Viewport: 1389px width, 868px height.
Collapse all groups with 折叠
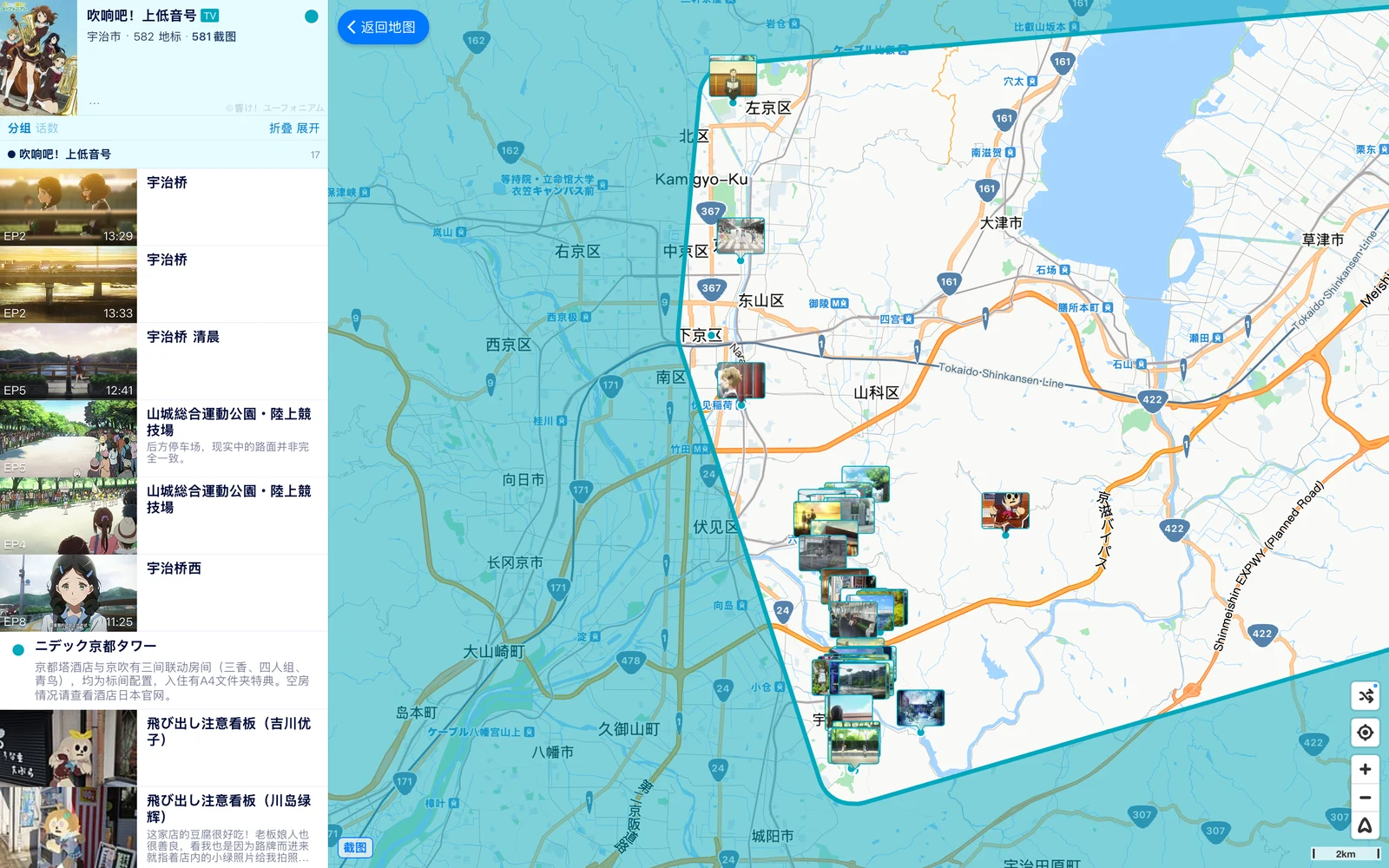[x=280, y=128]
